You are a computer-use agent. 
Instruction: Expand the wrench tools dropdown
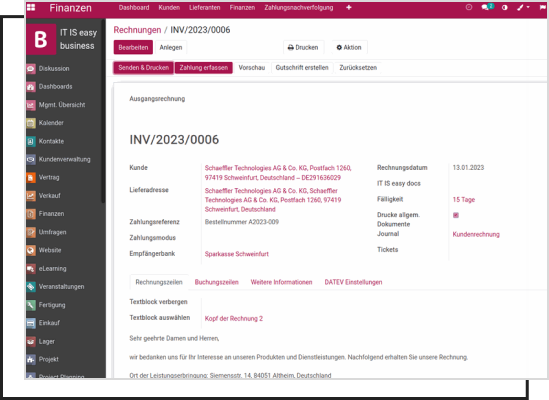tap(523, 7)
